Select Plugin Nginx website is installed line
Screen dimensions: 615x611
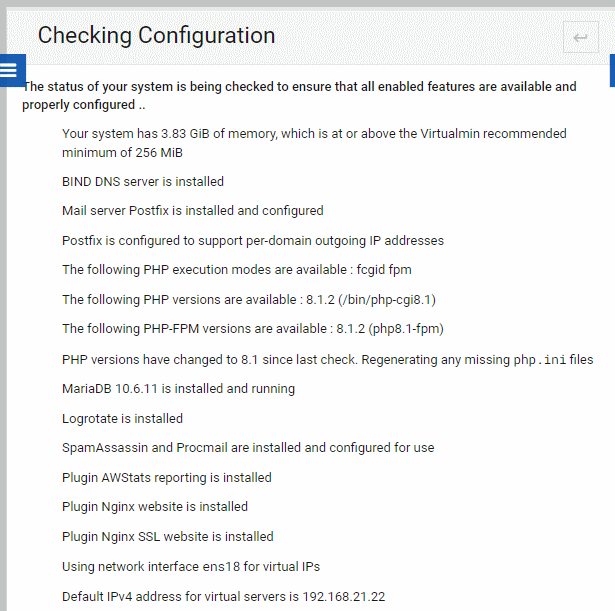pyautogui.click(x=155, y=507)
